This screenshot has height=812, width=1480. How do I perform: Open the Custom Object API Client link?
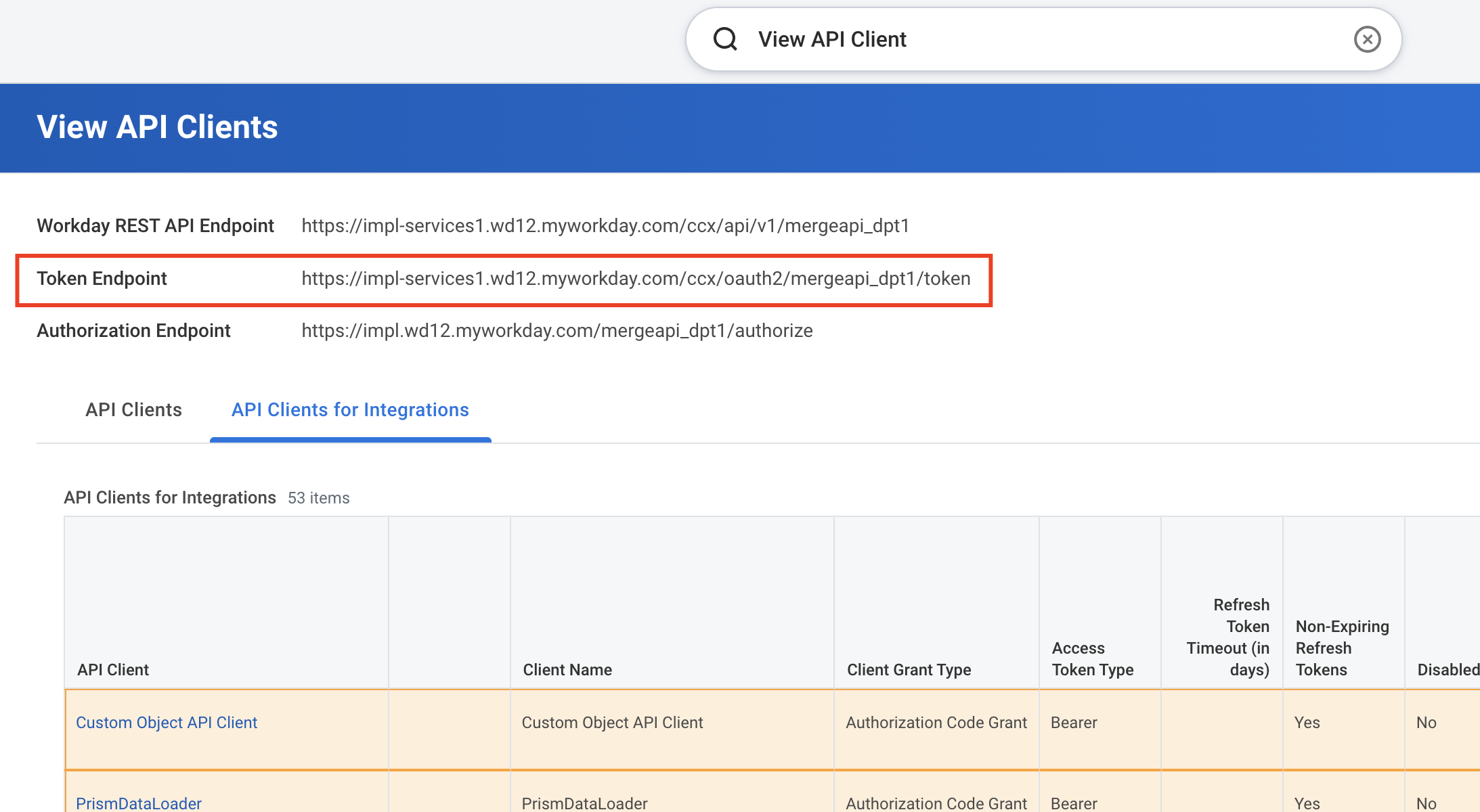(167, 723)
